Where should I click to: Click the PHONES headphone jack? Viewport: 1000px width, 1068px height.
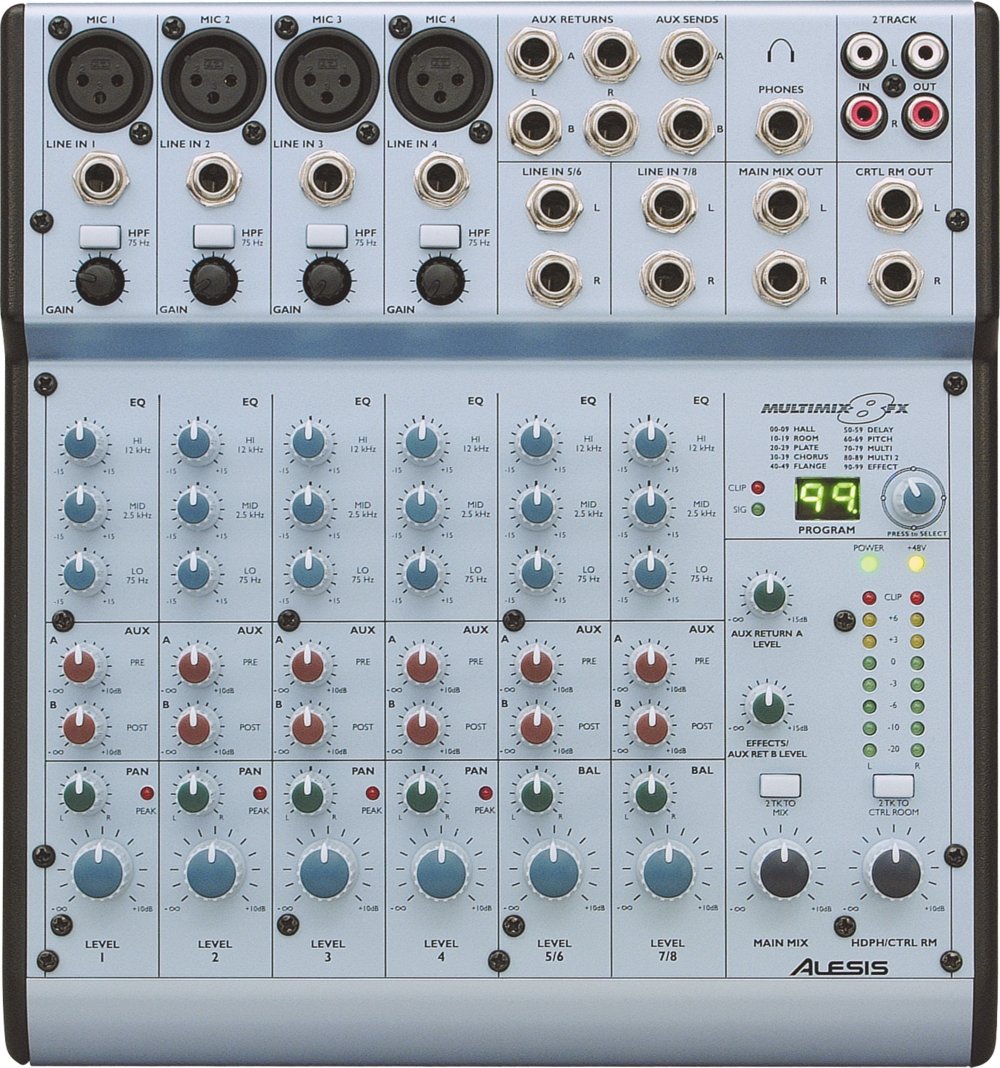(784, 126)
